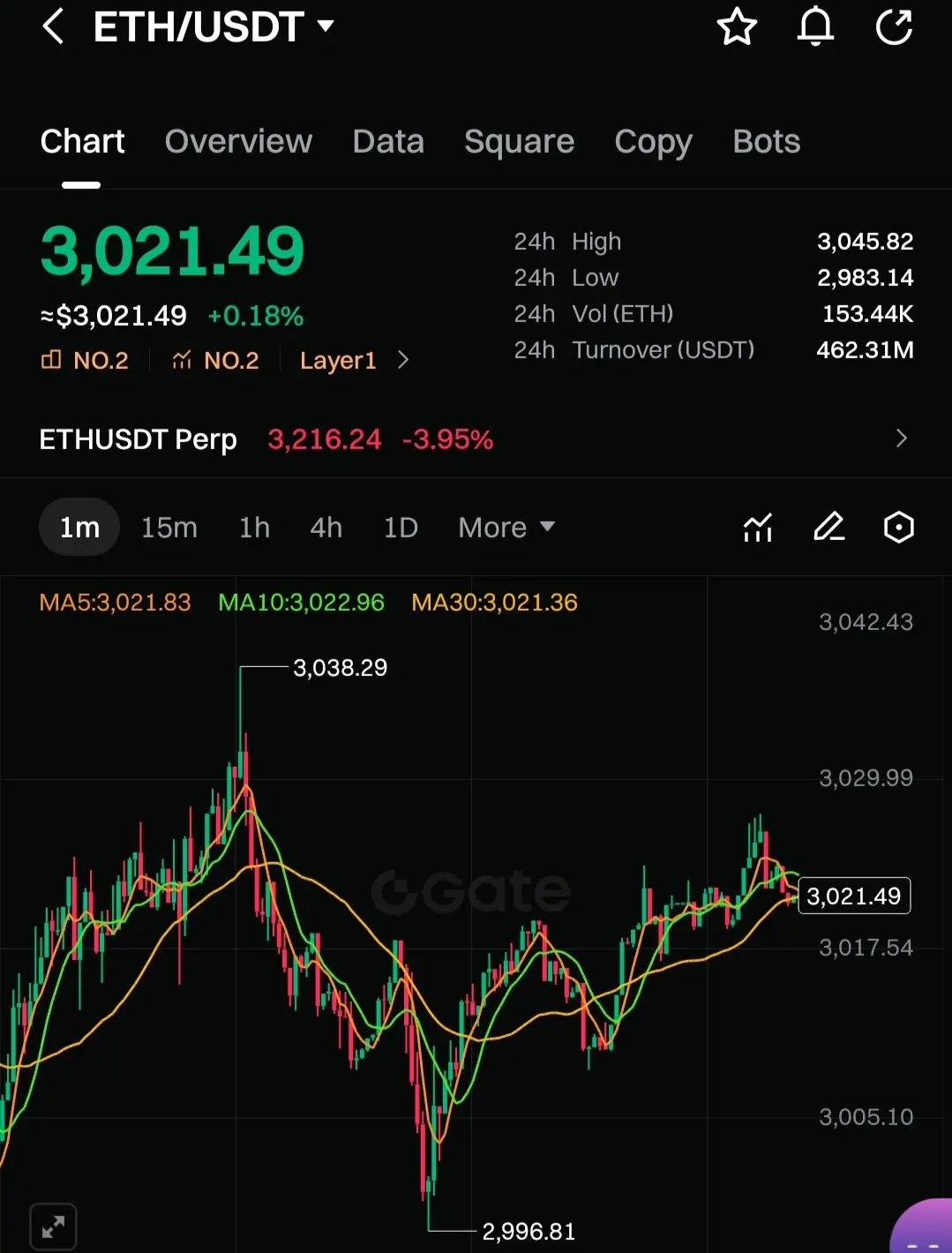Open the Bots tab
Viewport: 952px width, 1253px height.
(766, 141)
